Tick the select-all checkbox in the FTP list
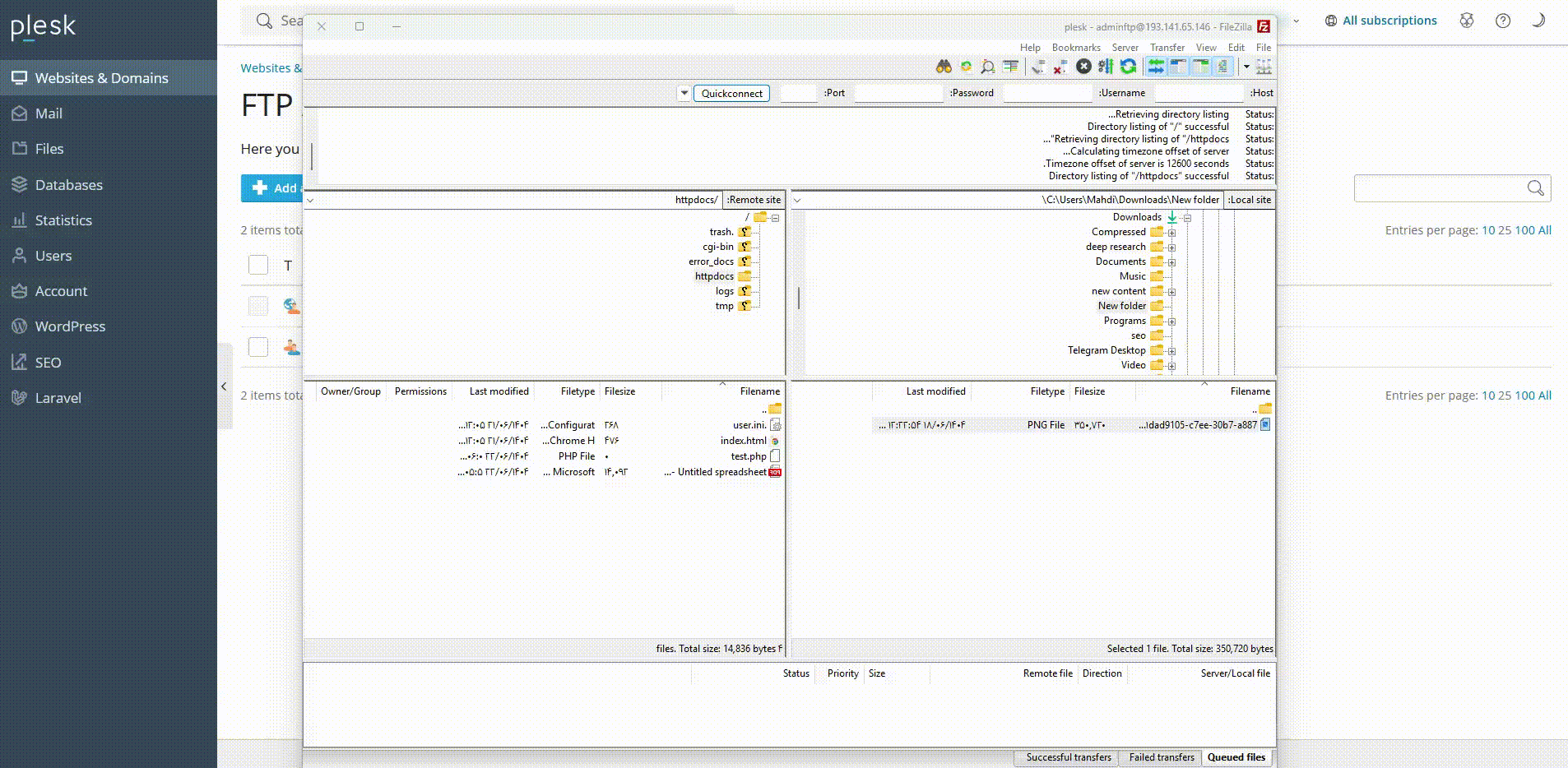 point(258,265)
